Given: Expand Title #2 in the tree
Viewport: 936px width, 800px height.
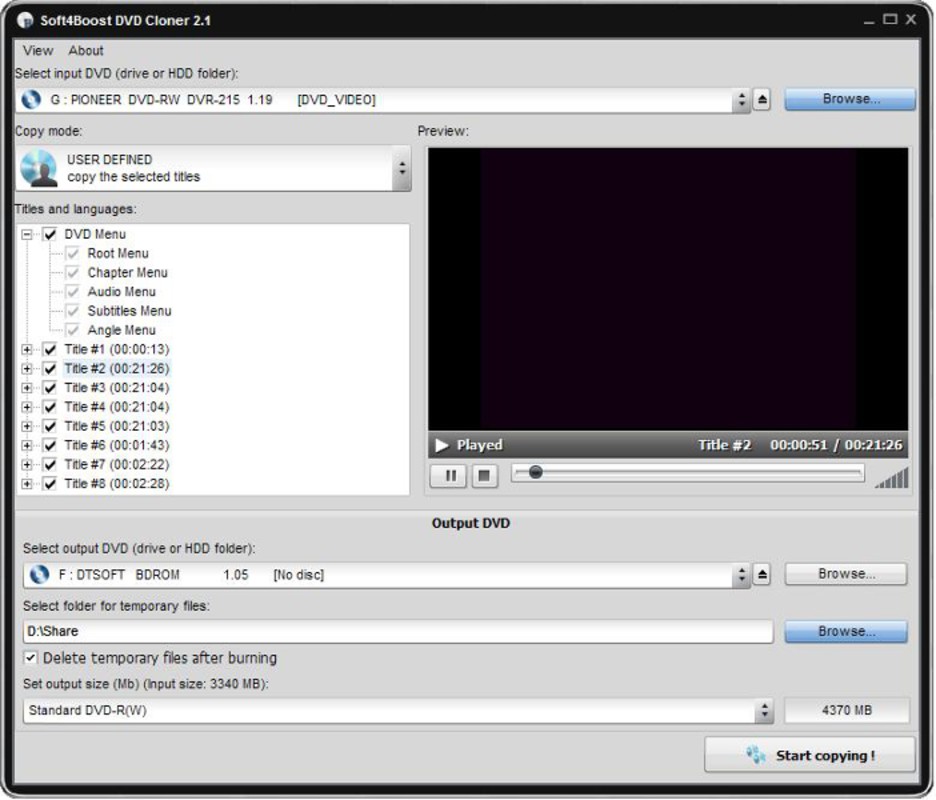Looking at the screenshot, I should pyautogui.click(x=26, y=368).
